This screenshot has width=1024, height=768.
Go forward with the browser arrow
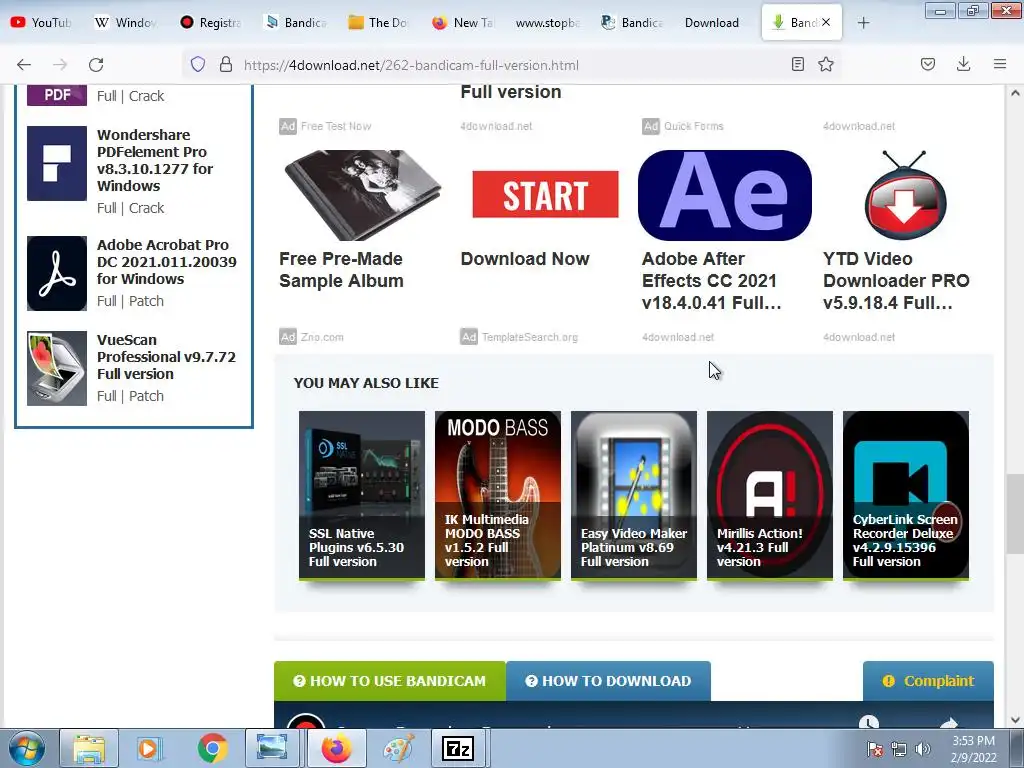click(60, 65)
